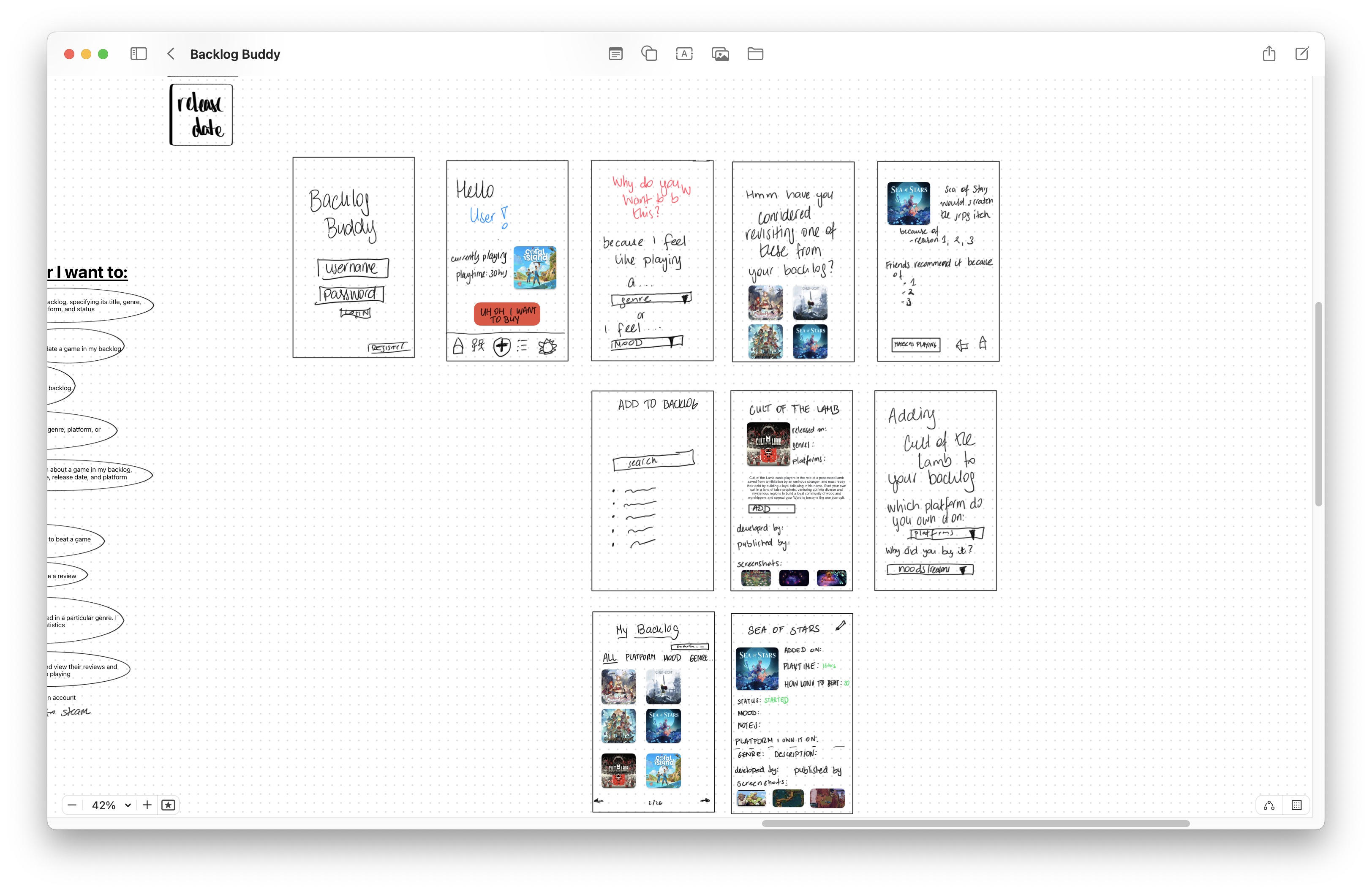Add a text box to the canvas

coord(684,54)
